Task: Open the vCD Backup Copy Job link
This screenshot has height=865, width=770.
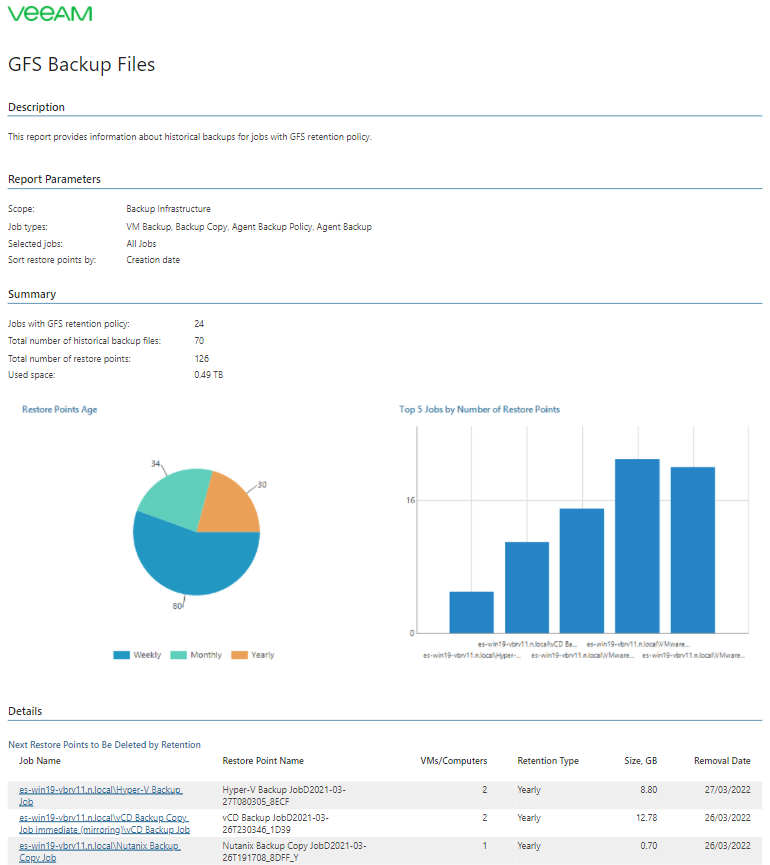Action: [x=104, y=824]
